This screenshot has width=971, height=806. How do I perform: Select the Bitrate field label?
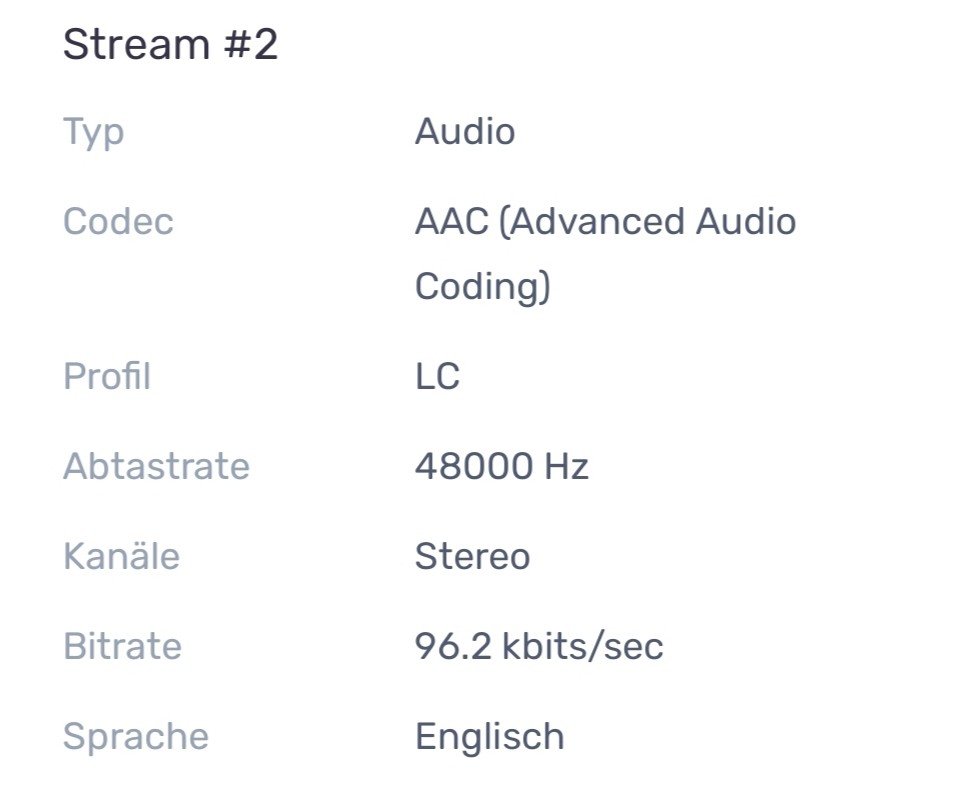tap(122, 646)
